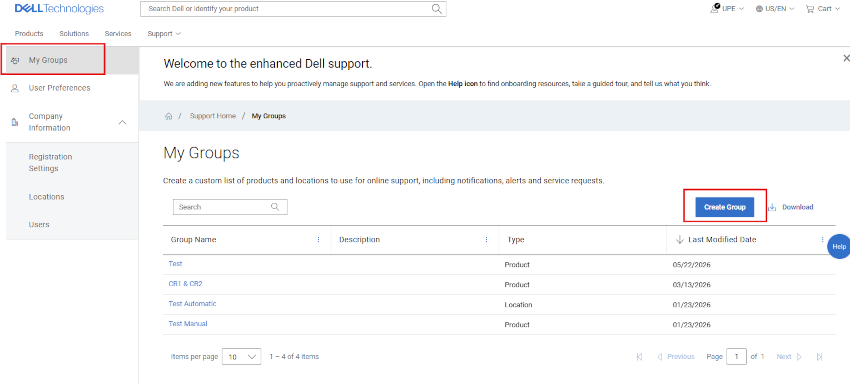Click the Dell Technologies logo
The width and height of the screenshot is (850, 384).
click(x=59, y=9)
